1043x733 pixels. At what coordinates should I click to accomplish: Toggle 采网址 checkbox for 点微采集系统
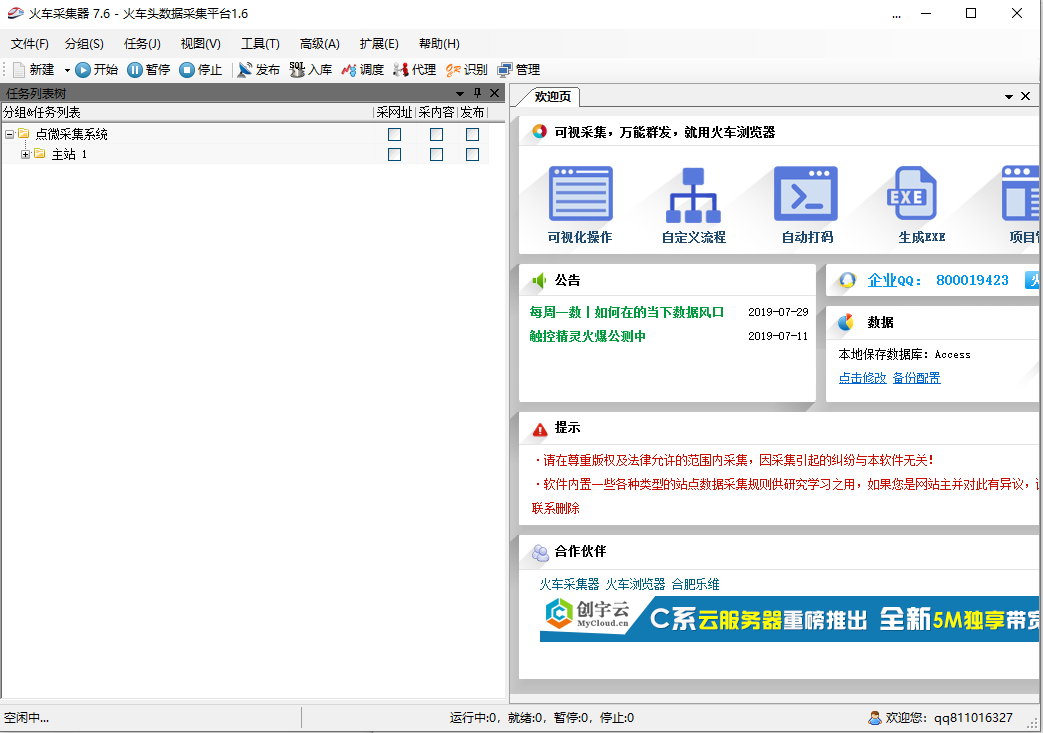(394, 134)
